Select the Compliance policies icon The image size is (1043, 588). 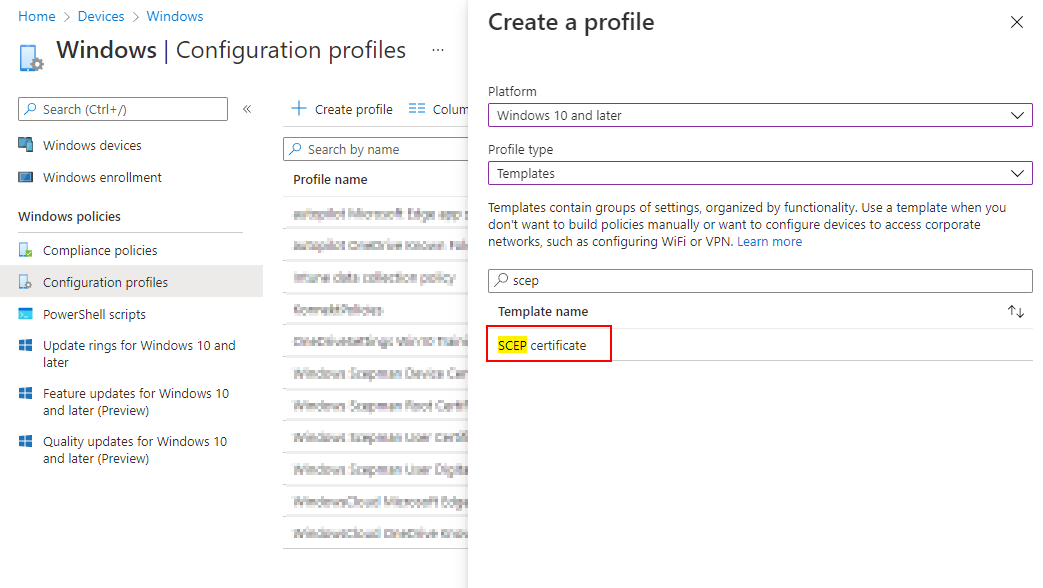[x=24, y=249]
